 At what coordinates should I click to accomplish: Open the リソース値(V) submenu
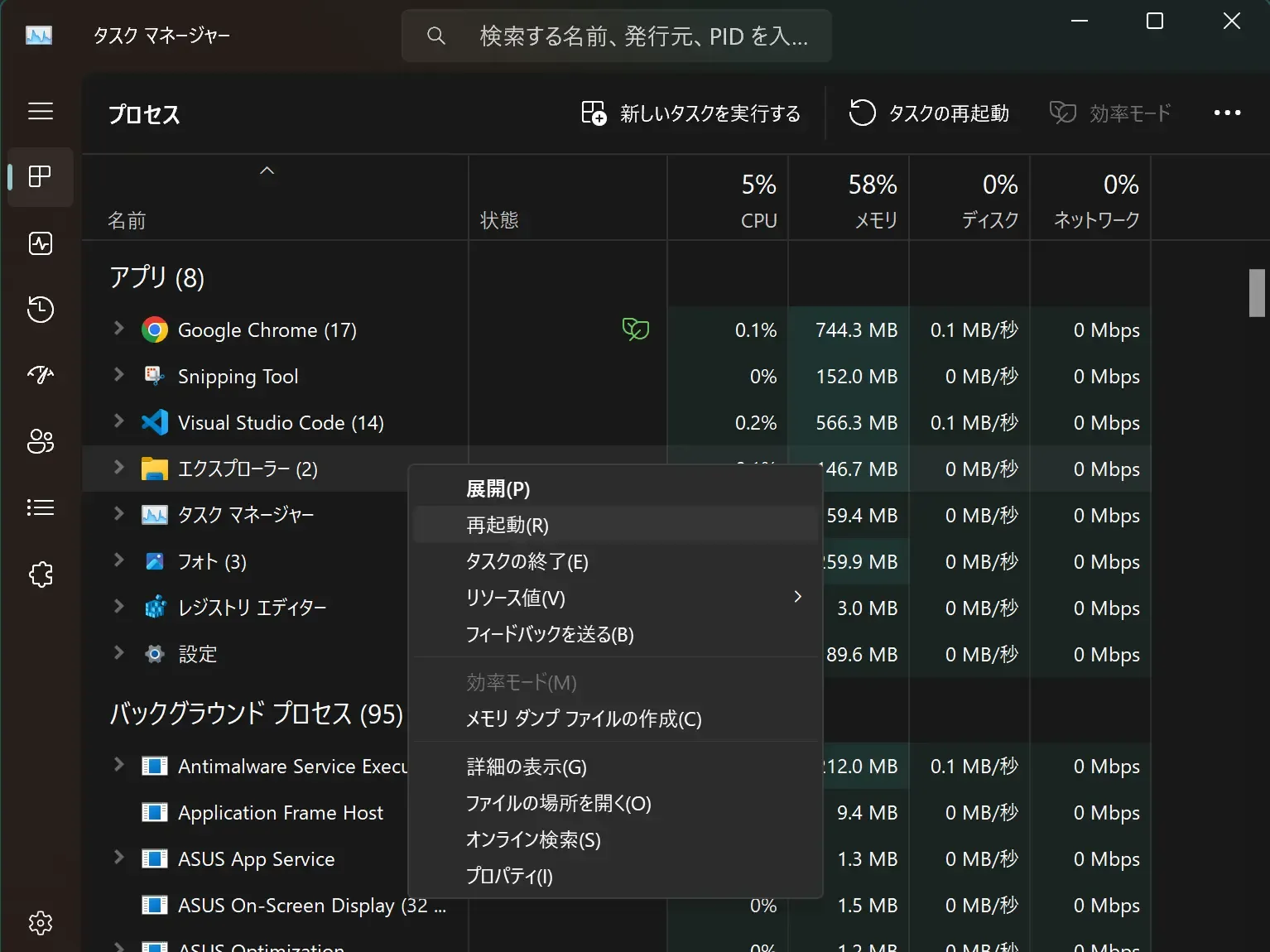[x=616, y=599]
